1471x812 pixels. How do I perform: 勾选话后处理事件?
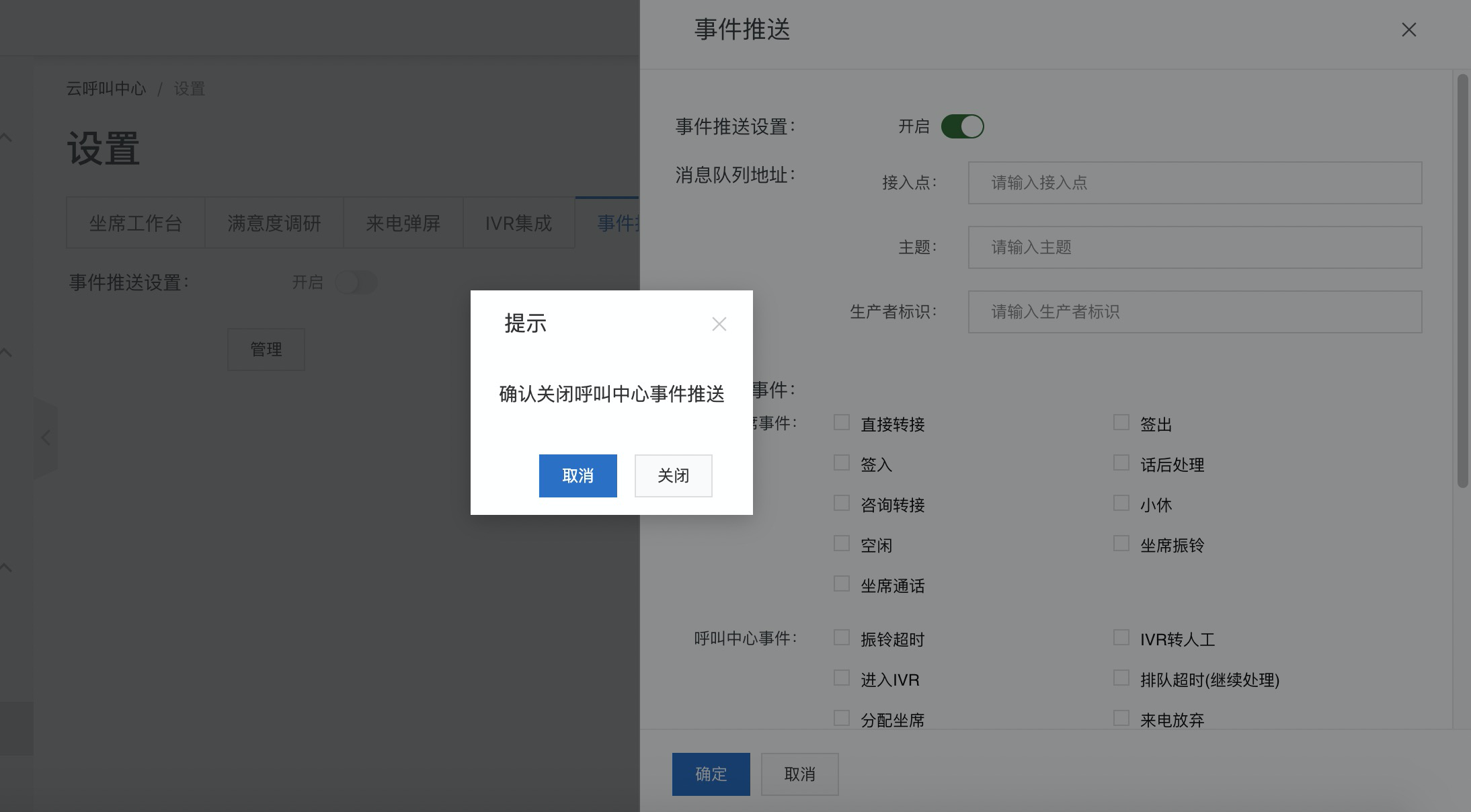(x=1120, y=462)
